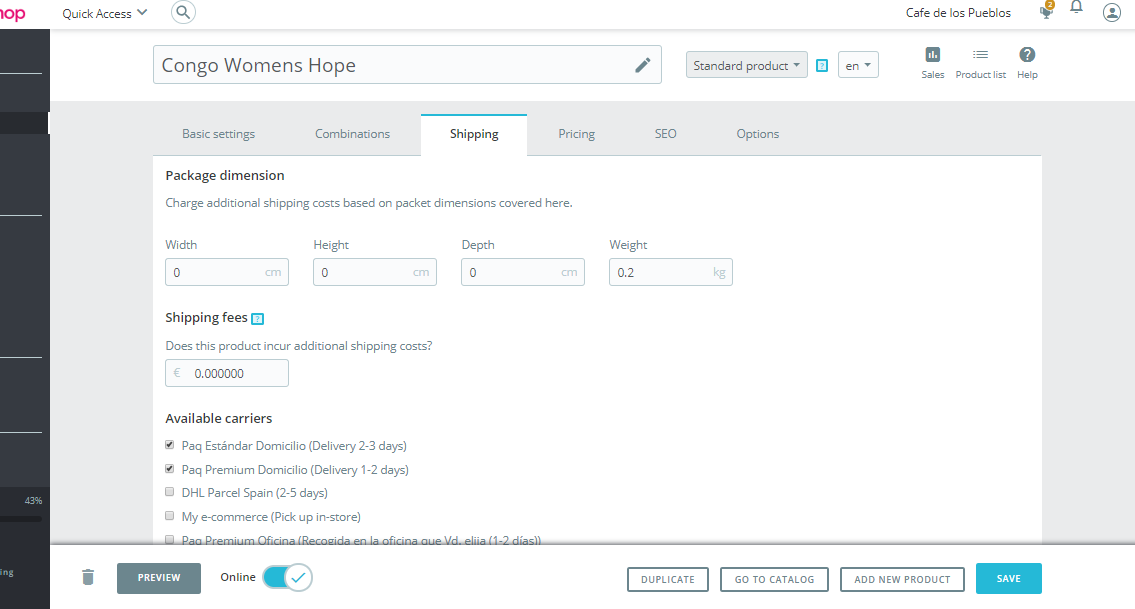Open the Help question mark icon
This screenshot has width=1135, height=609.
(1027, 63)
